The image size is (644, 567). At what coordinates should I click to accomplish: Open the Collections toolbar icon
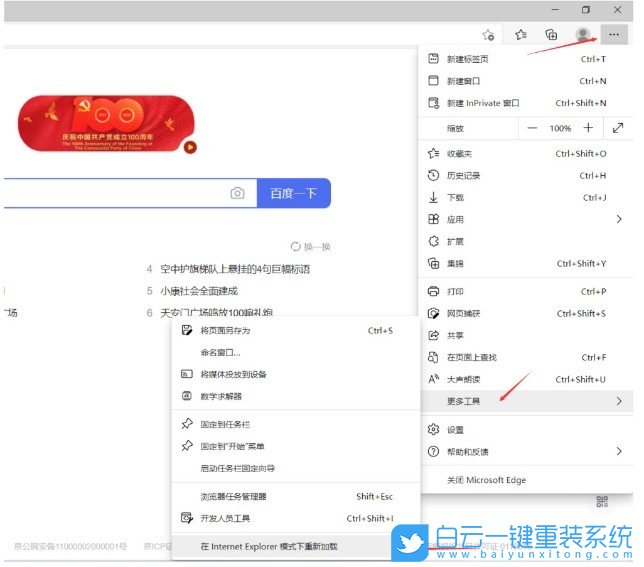coord(551,34)
